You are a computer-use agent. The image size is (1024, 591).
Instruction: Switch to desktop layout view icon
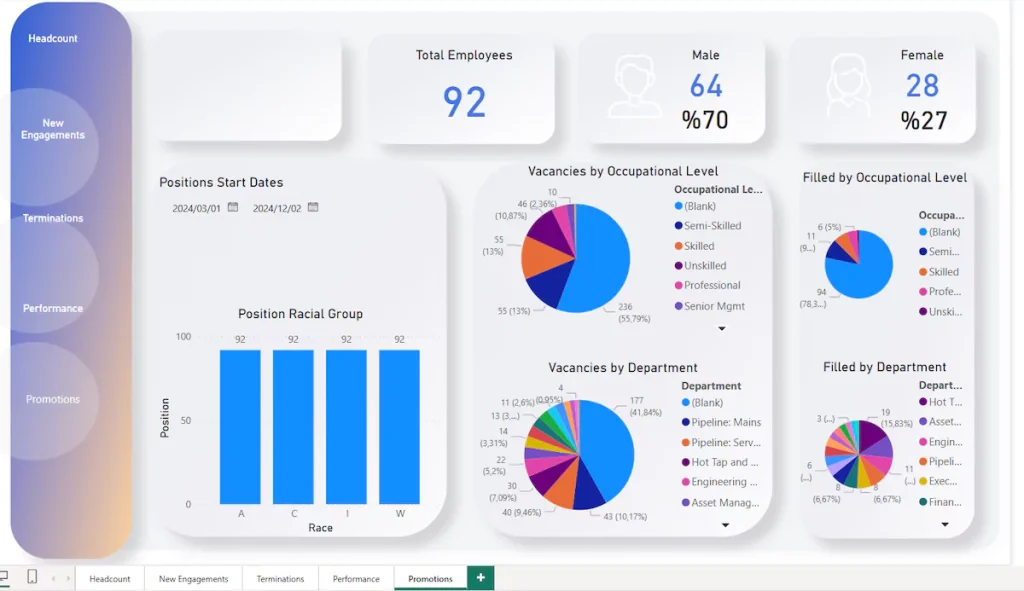pyautogui.click(x=4, y=577)
